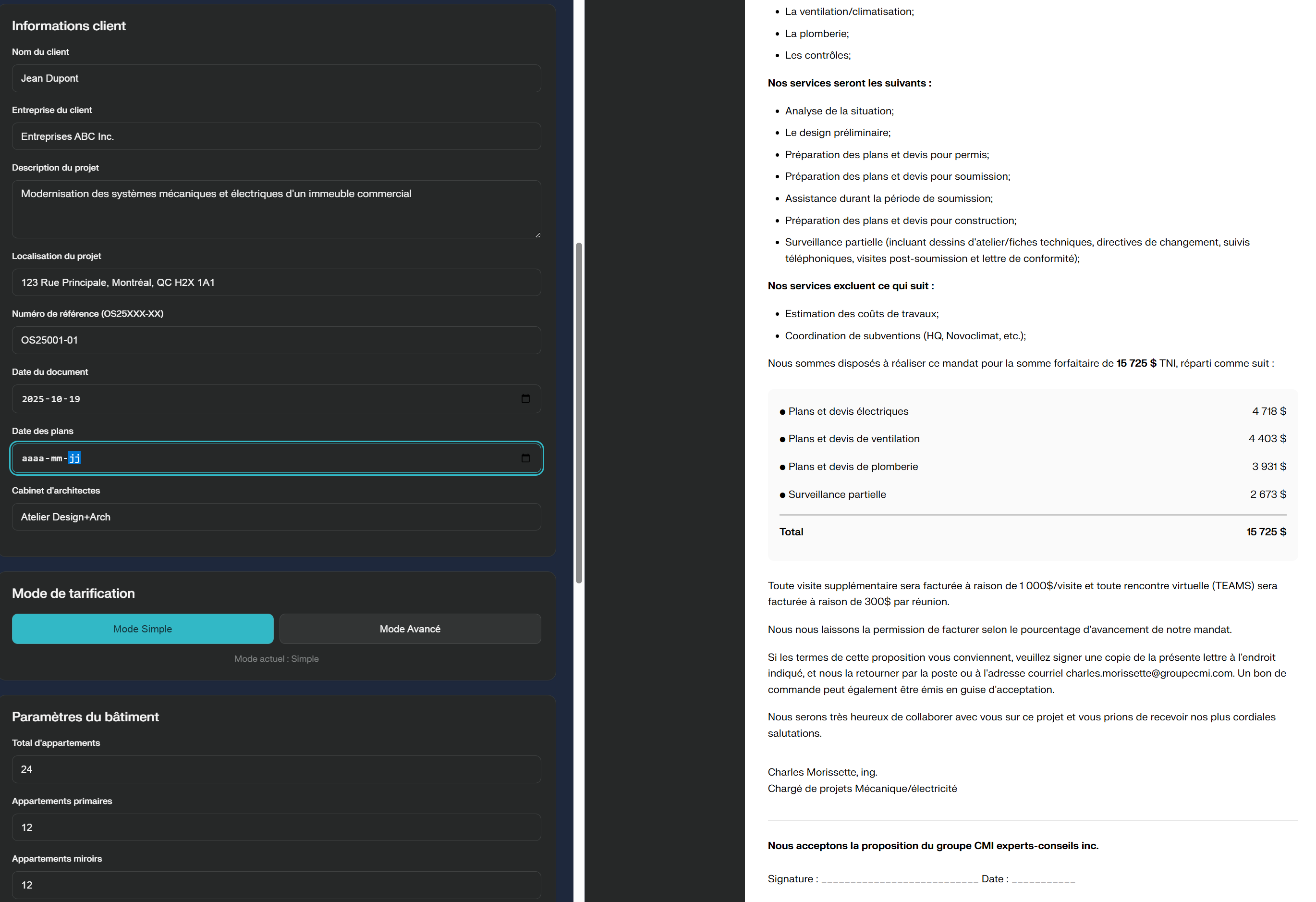The height and width of the screenshot is (902, 1316).
Task: Click the Total d'appartements field
Action: click(x=276, y=769)
